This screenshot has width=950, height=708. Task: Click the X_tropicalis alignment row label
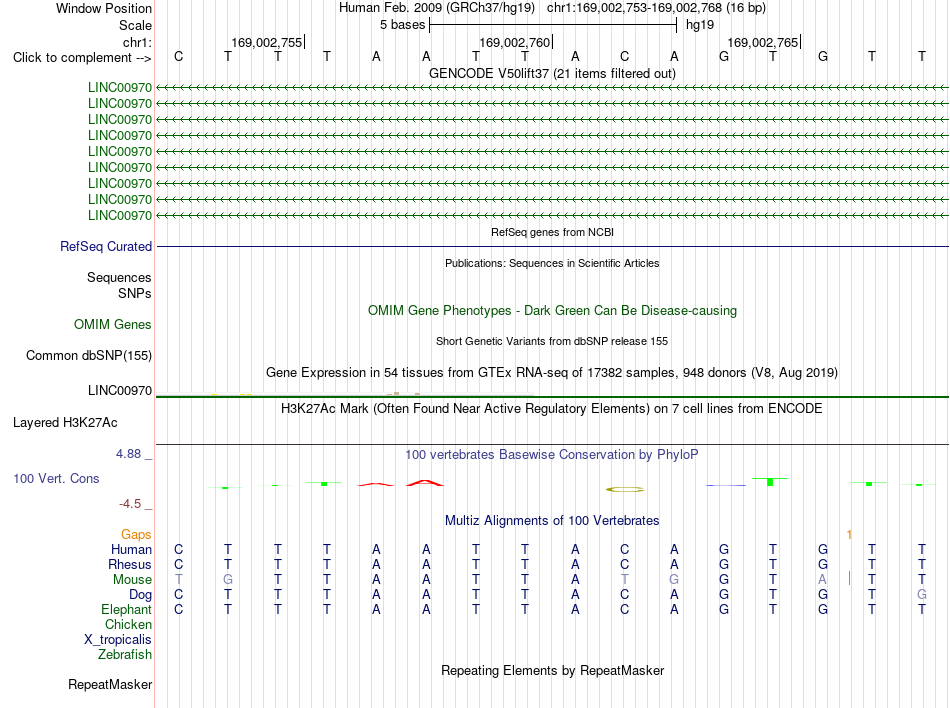118,640
